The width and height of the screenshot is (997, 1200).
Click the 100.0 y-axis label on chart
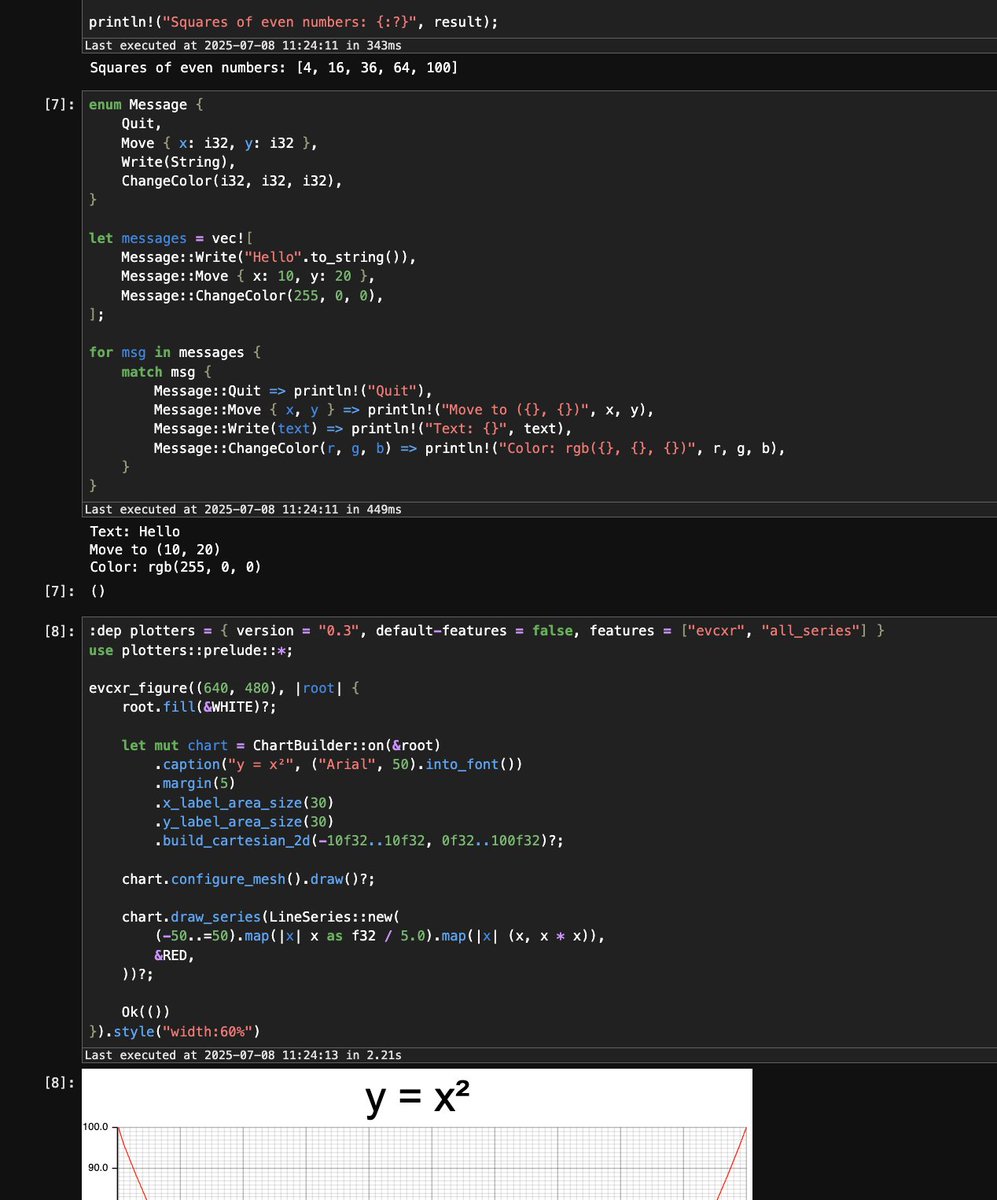point(97,1127)
